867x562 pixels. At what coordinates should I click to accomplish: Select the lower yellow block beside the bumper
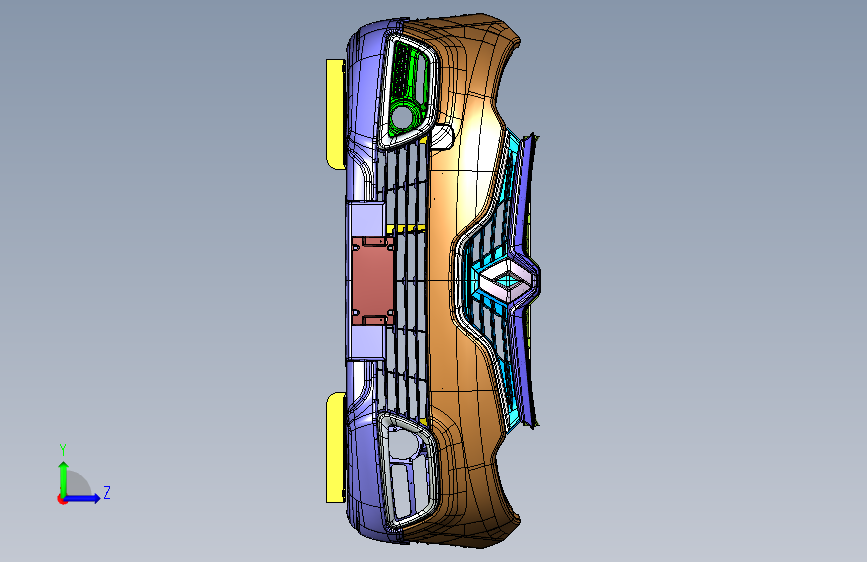[x=336, y=447]
